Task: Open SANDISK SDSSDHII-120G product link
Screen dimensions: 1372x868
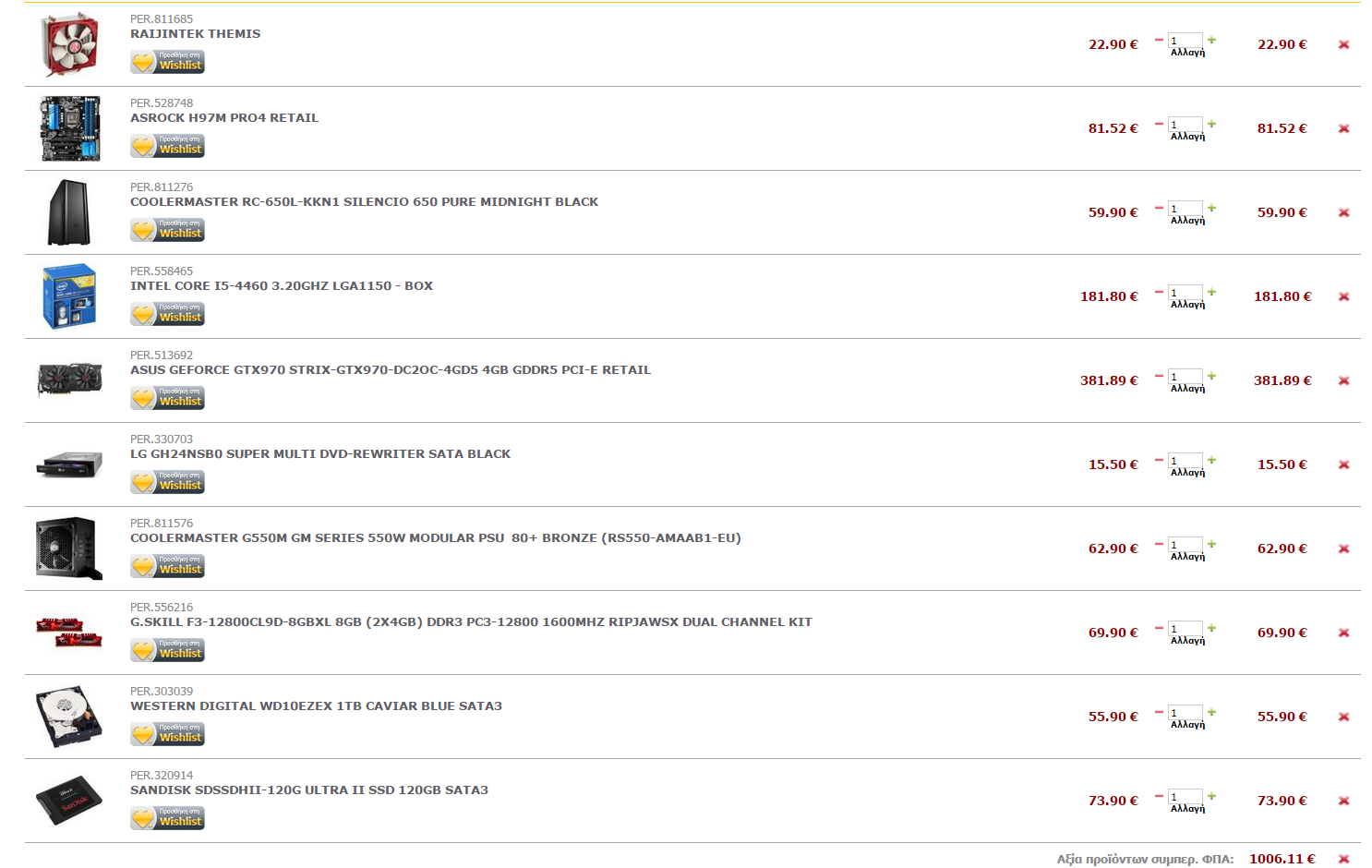Action: 309,790
